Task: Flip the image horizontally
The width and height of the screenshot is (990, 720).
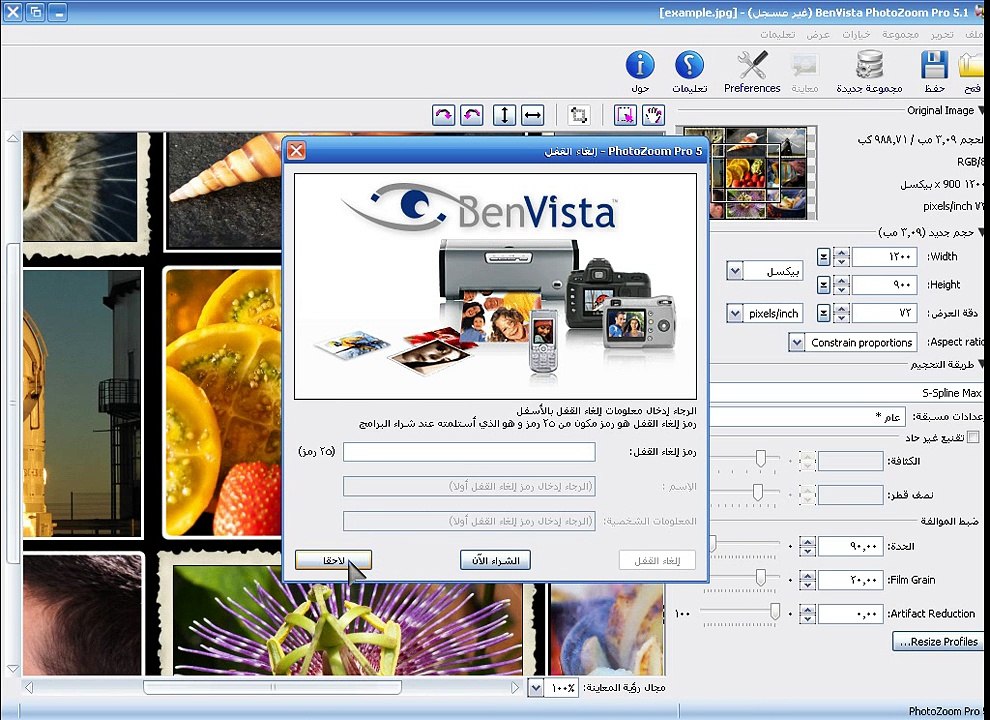Action: 533,115
